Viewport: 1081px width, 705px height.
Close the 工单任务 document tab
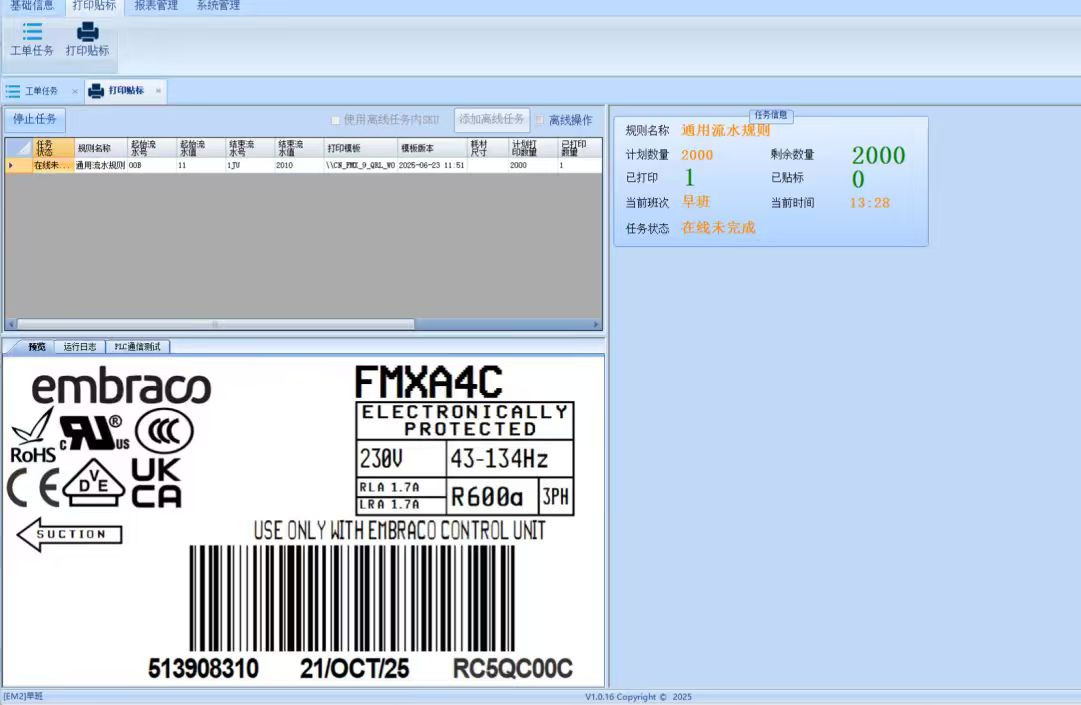point(74,91)
